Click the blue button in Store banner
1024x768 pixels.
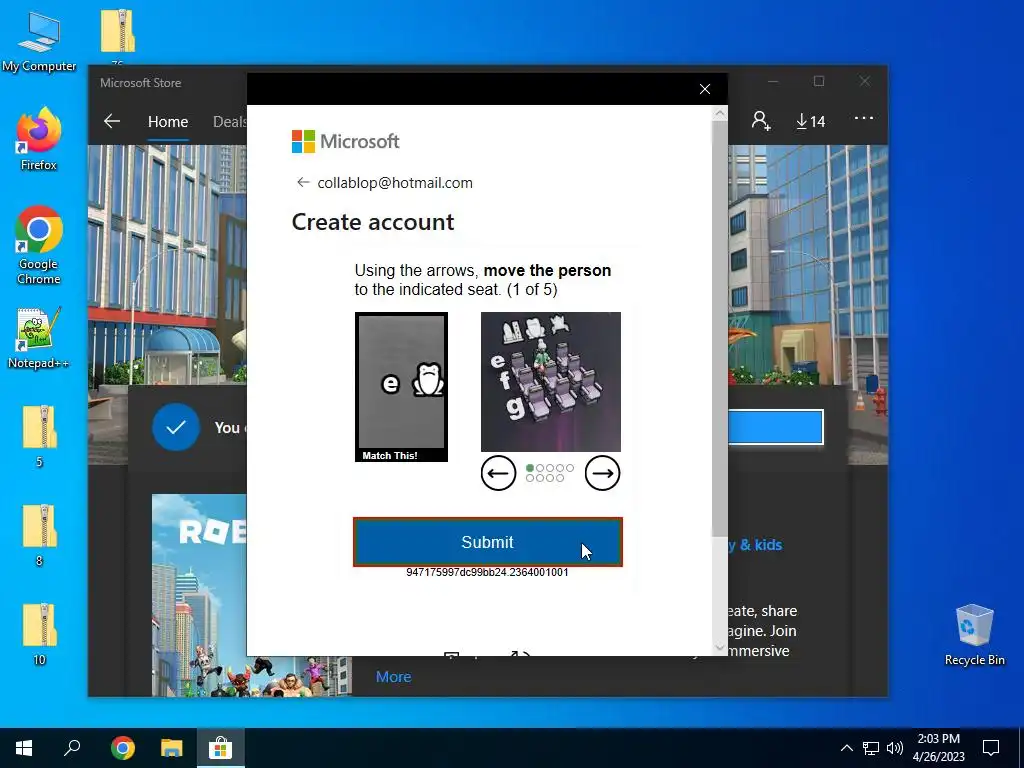coord(776,427)
